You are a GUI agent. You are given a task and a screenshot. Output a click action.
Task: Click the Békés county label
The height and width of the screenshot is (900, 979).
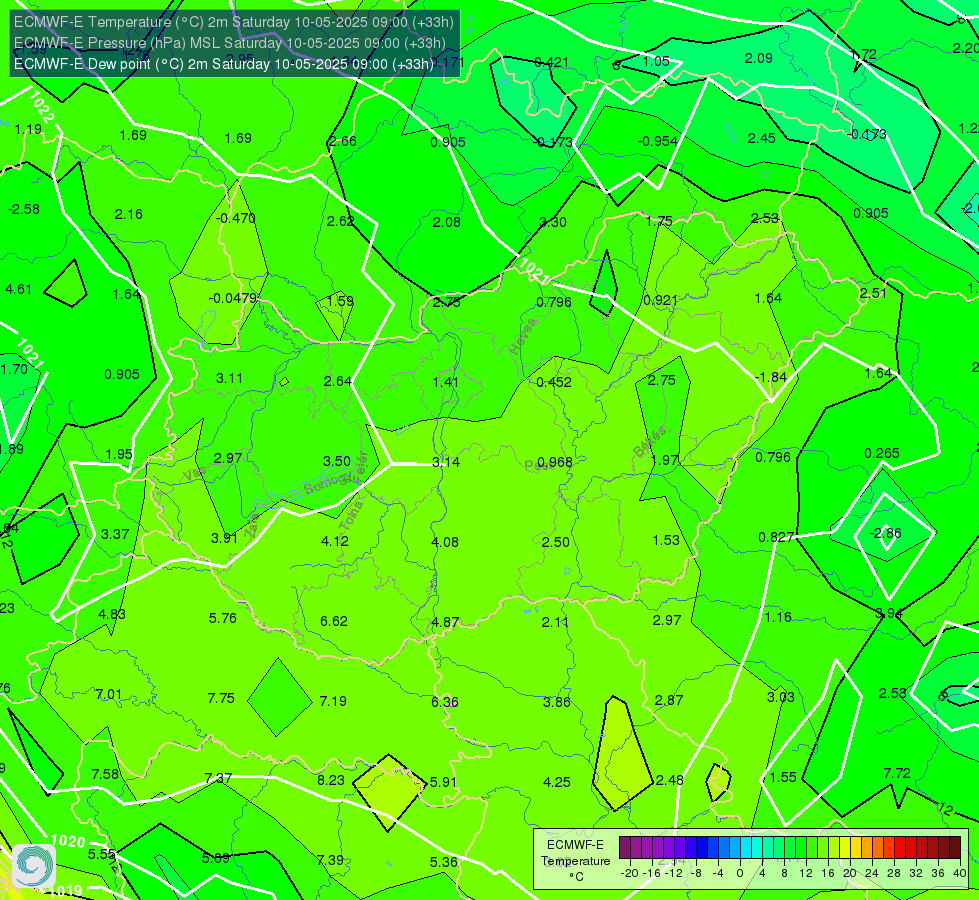(649, 443)
